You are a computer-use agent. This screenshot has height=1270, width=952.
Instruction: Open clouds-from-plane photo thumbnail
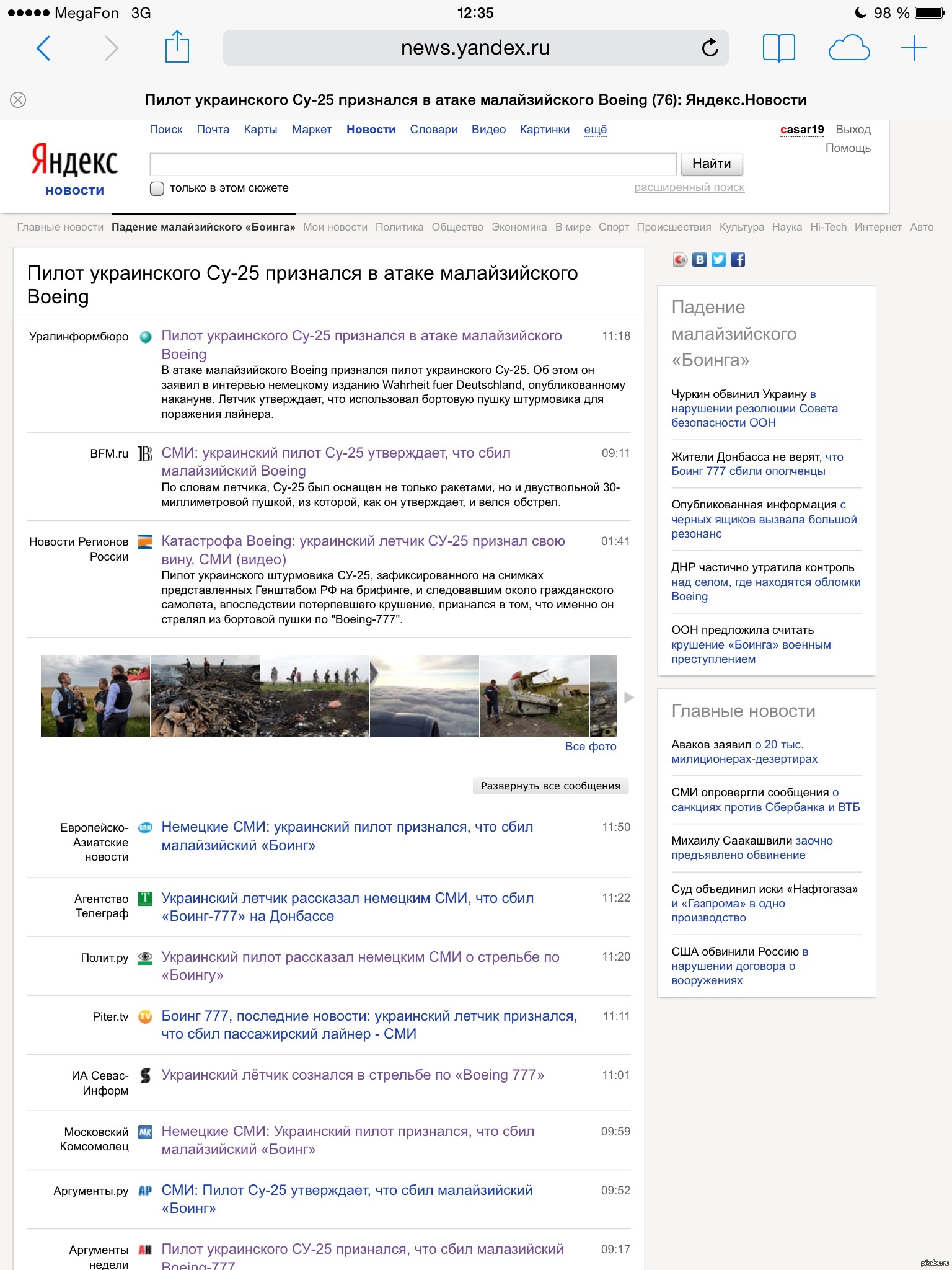(425, 696)
